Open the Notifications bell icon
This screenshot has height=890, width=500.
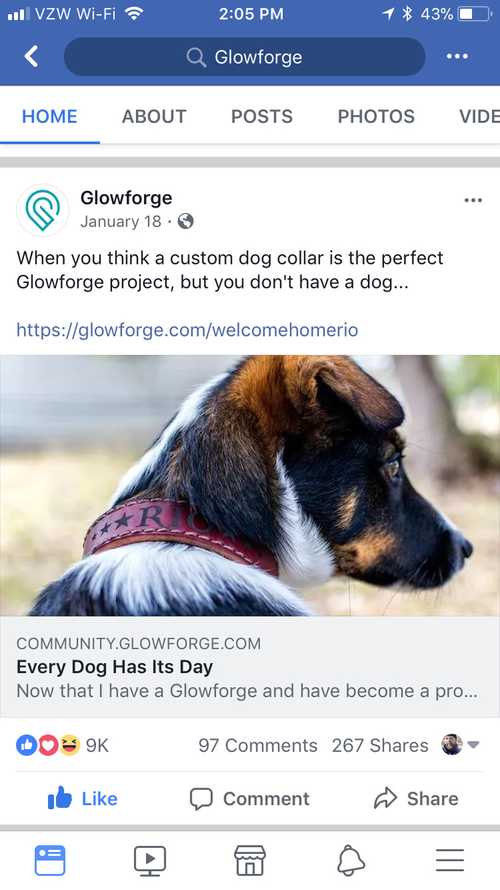[x=351, y=860]
